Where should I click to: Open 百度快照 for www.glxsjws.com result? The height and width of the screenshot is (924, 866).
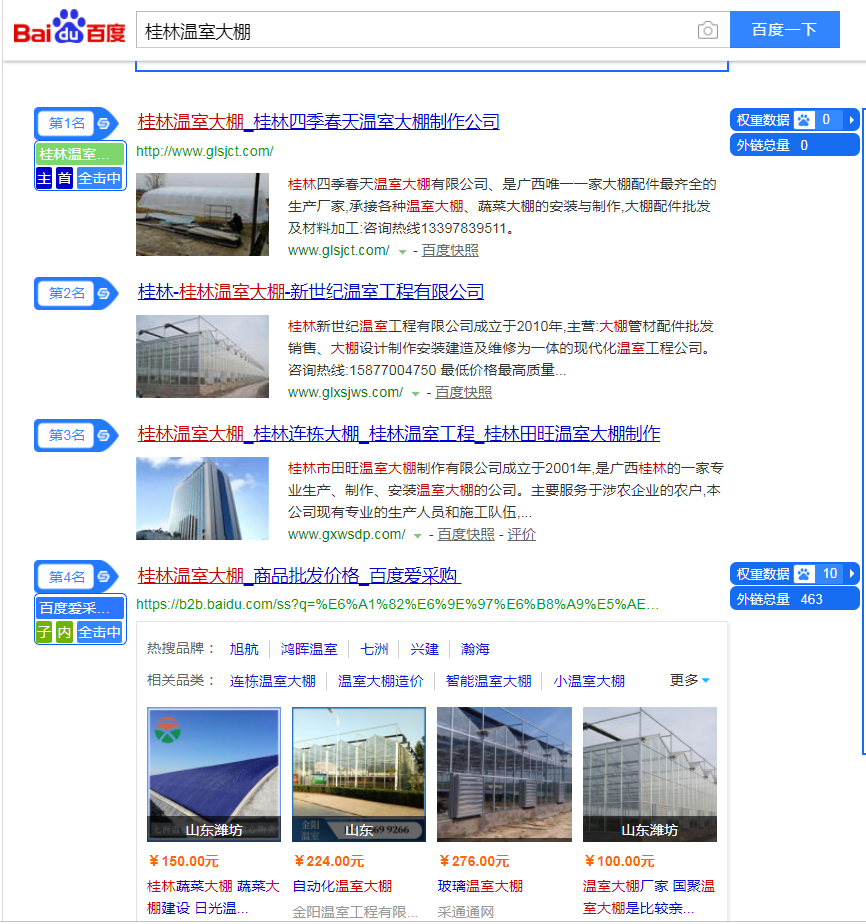[x=463, y=392]
